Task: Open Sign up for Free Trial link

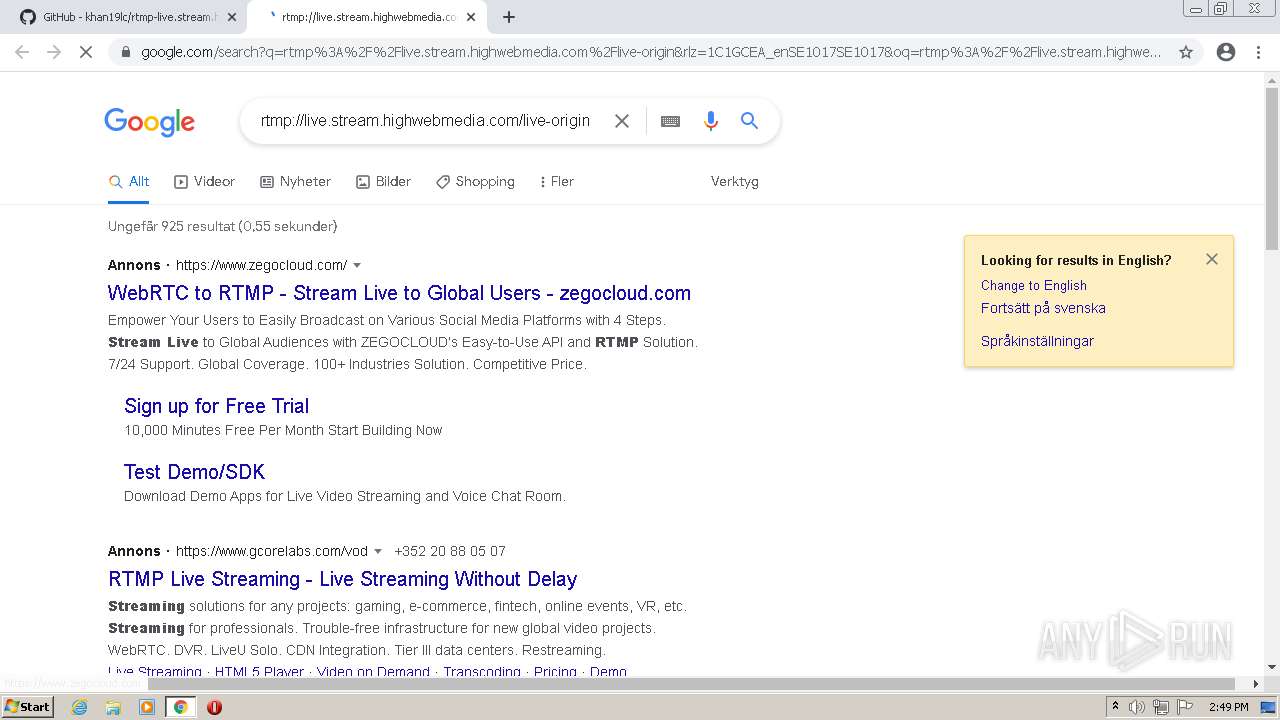Action: [216, 406]
